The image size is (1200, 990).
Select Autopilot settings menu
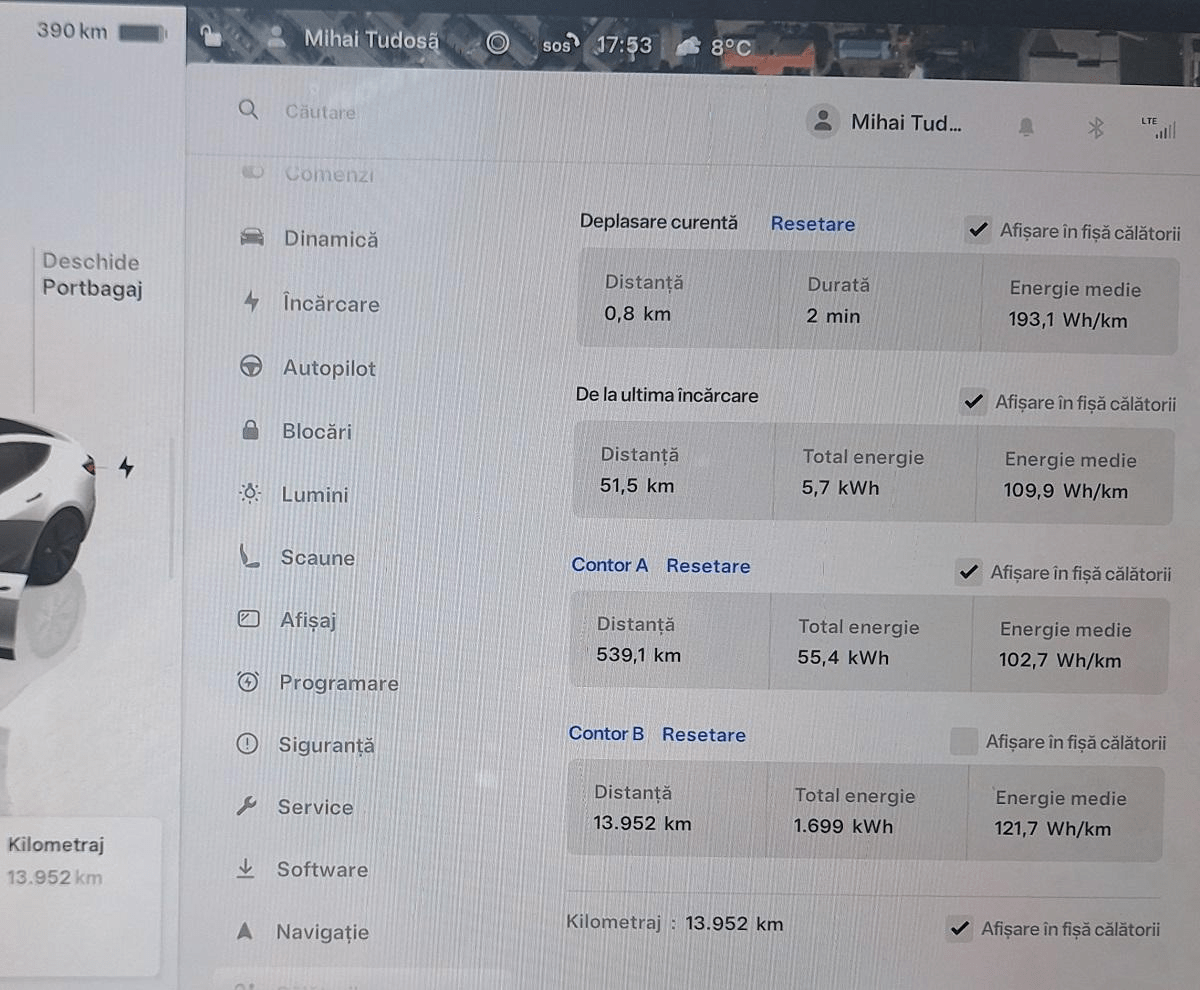pos(329,368)
